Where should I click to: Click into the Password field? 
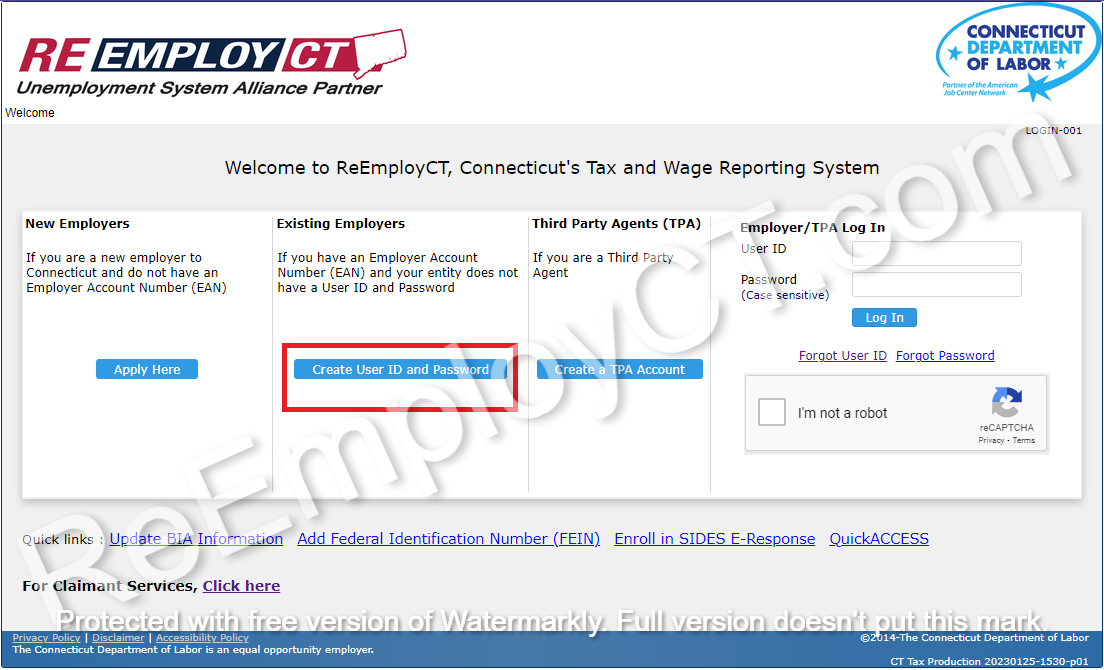coord(936,285)
